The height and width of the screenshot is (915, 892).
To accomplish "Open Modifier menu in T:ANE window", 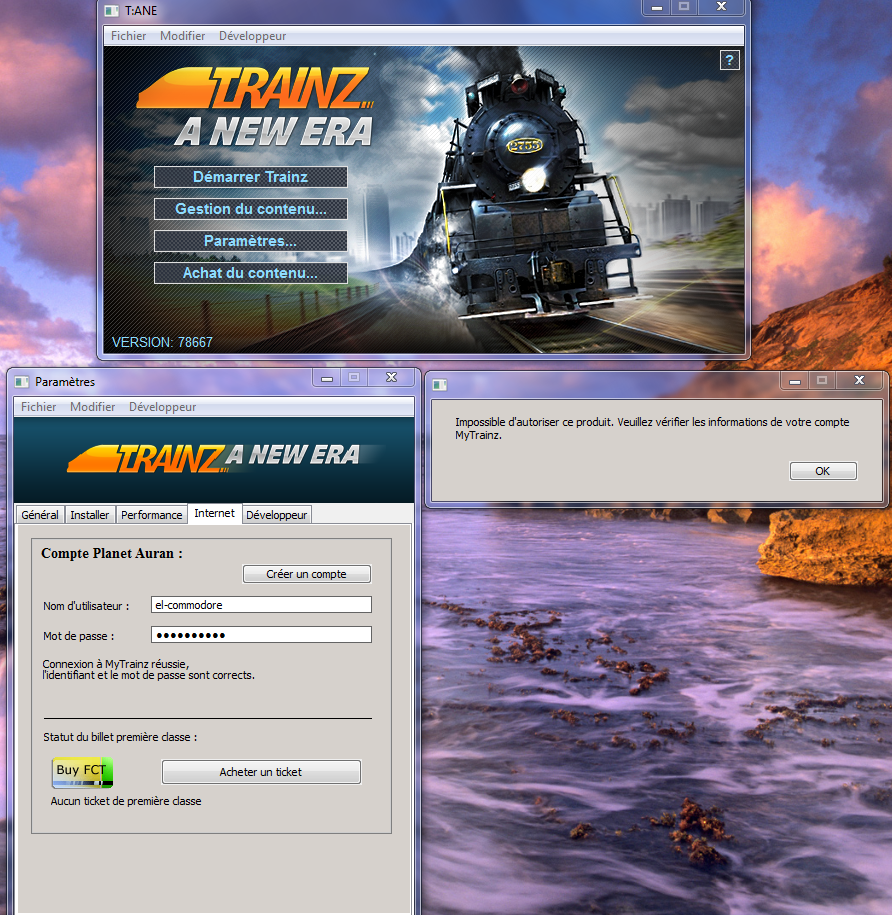I will coord(183,36).
